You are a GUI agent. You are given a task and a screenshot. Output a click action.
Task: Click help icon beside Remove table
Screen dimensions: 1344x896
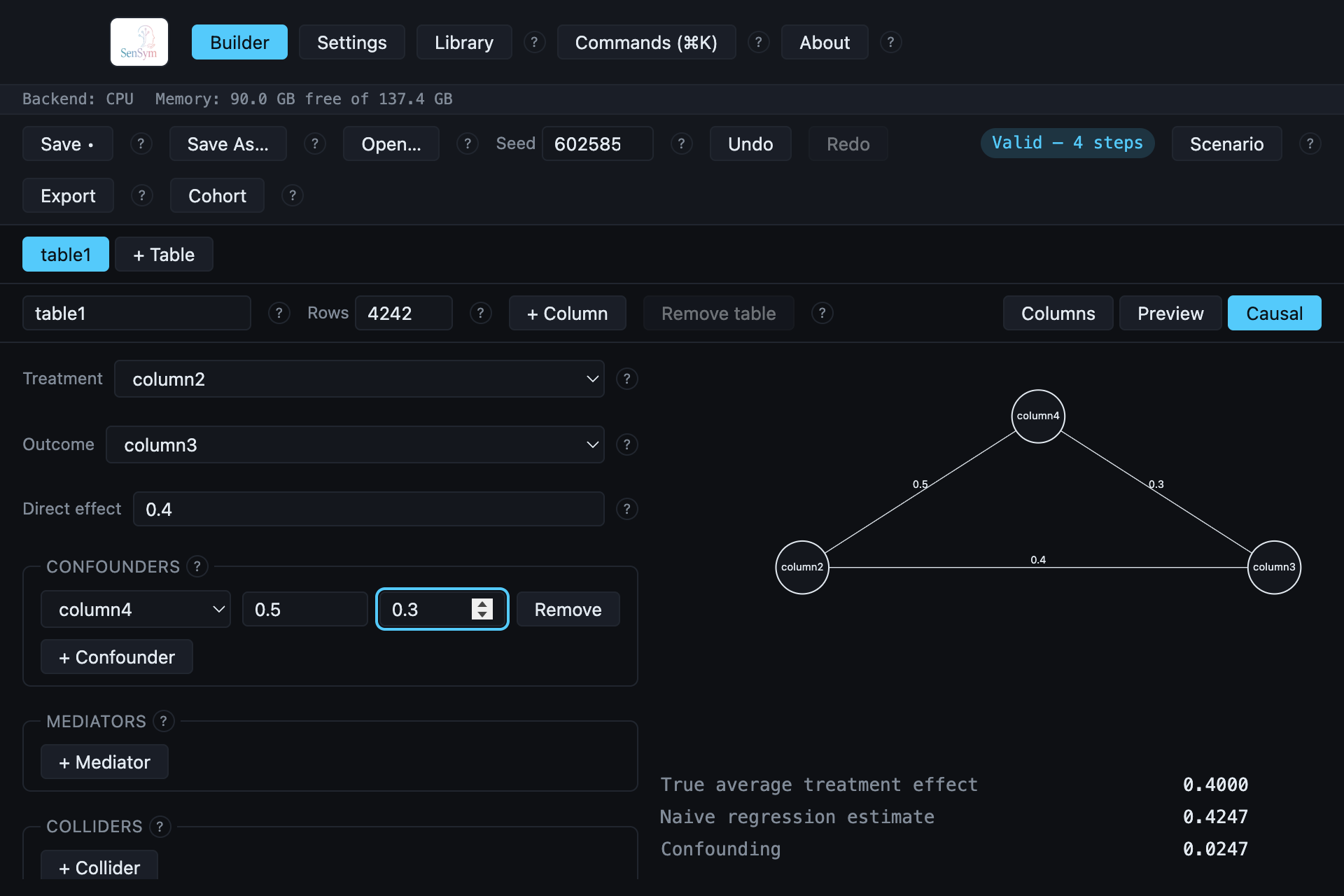[822, 313]
